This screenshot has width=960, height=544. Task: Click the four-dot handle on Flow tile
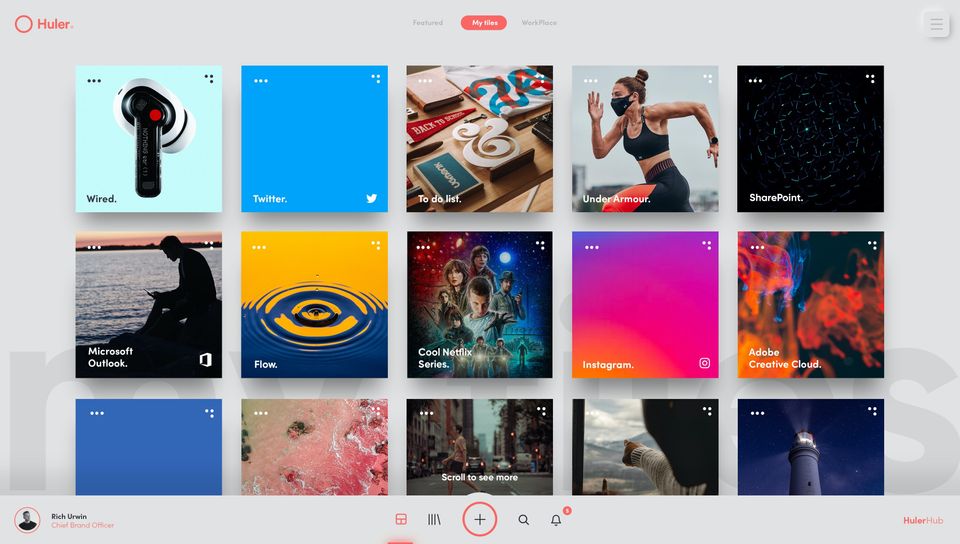[376, 245]
